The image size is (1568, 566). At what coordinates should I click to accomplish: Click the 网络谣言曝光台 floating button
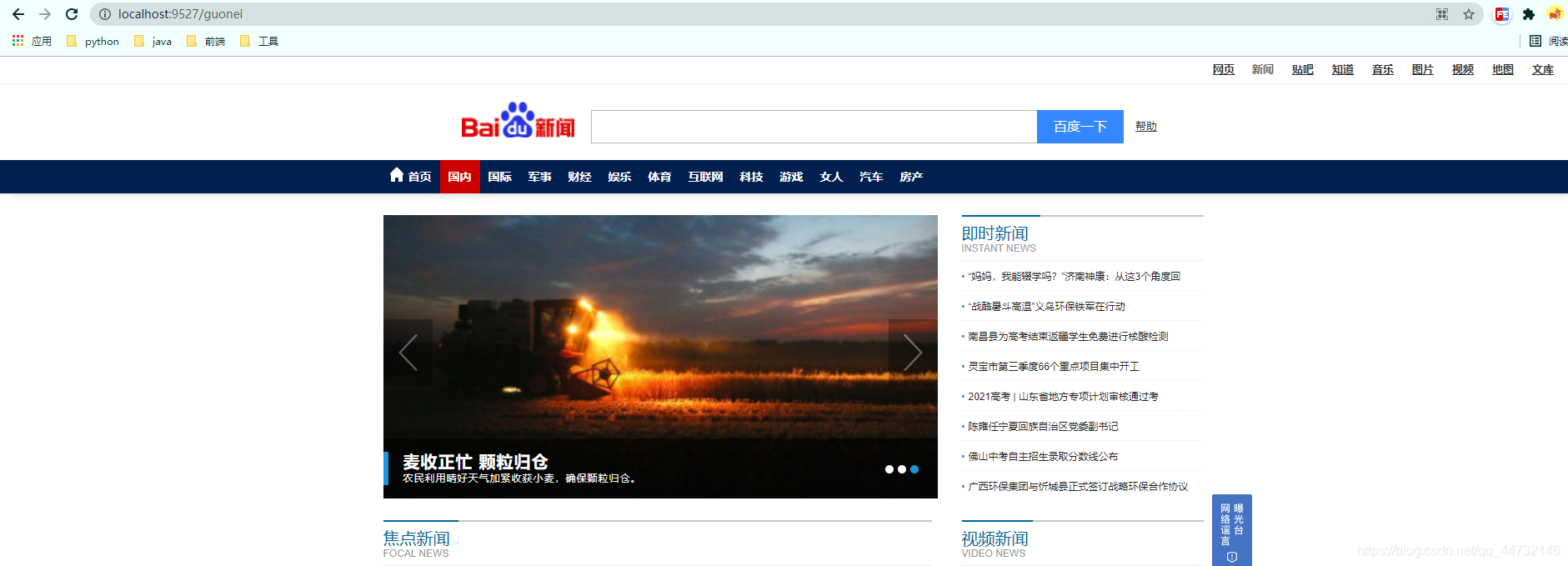pyautogui.click(x=1232, y=530)
